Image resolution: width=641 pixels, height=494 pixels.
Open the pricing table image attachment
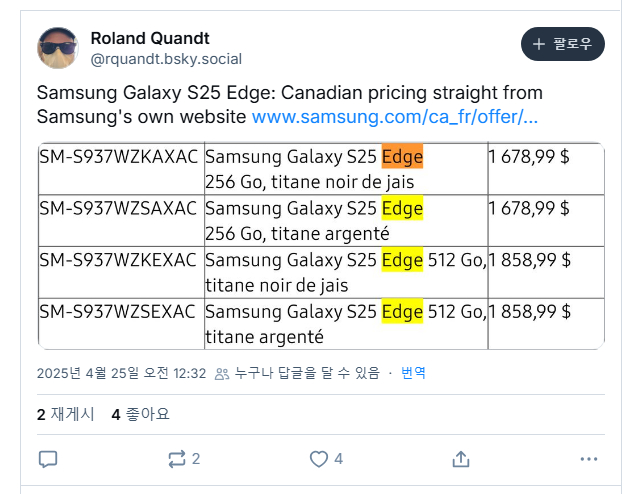pyautogui.click(x=321, y=246)
